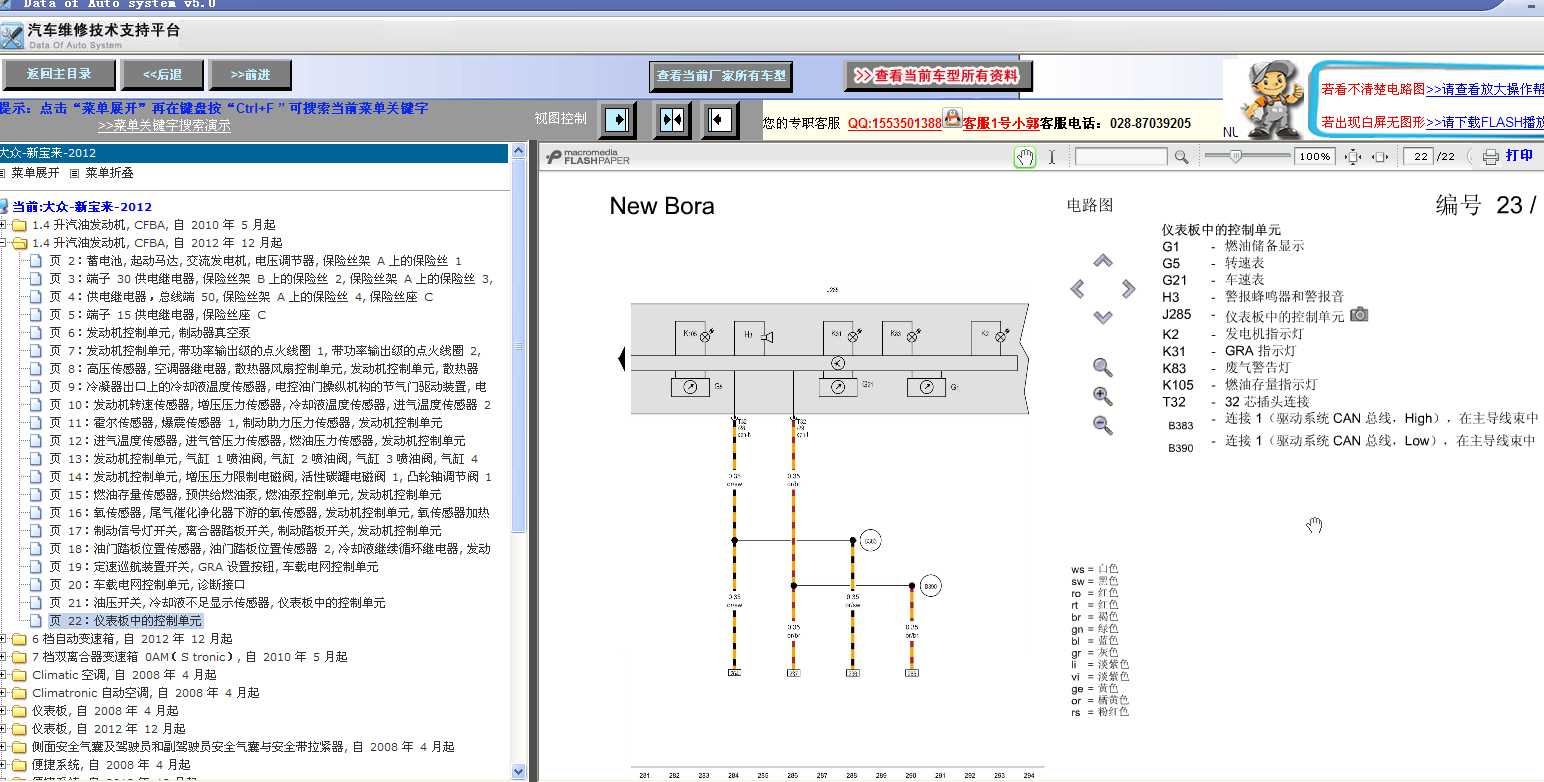The width and height of the screenshot is (1544, 782).
Task: Click the FlashPaper search magnifier icon
Action: pos(1181,157)
